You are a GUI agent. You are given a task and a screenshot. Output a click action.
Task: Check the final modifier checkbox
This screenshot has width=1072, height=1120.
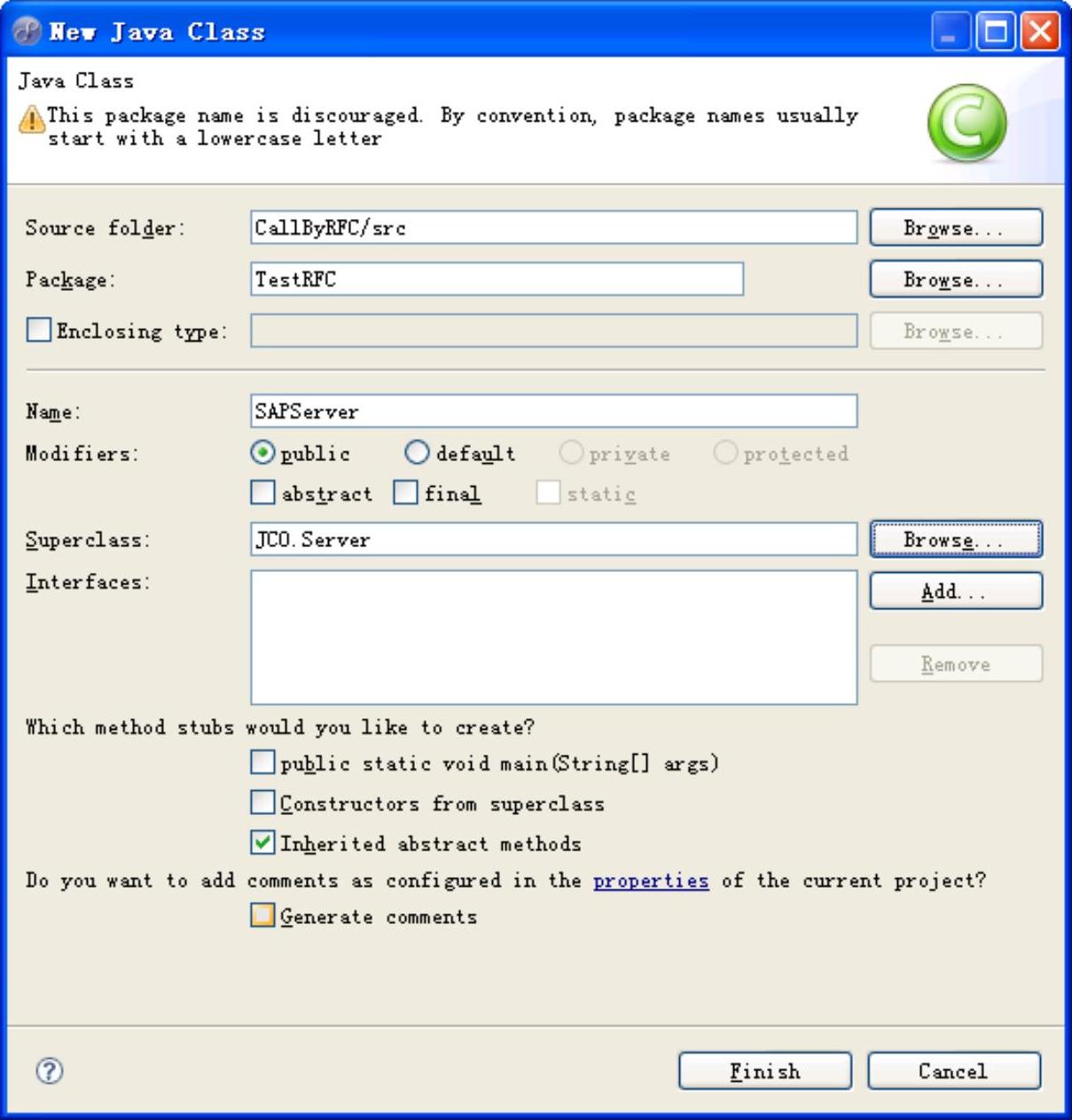[405, 493]
